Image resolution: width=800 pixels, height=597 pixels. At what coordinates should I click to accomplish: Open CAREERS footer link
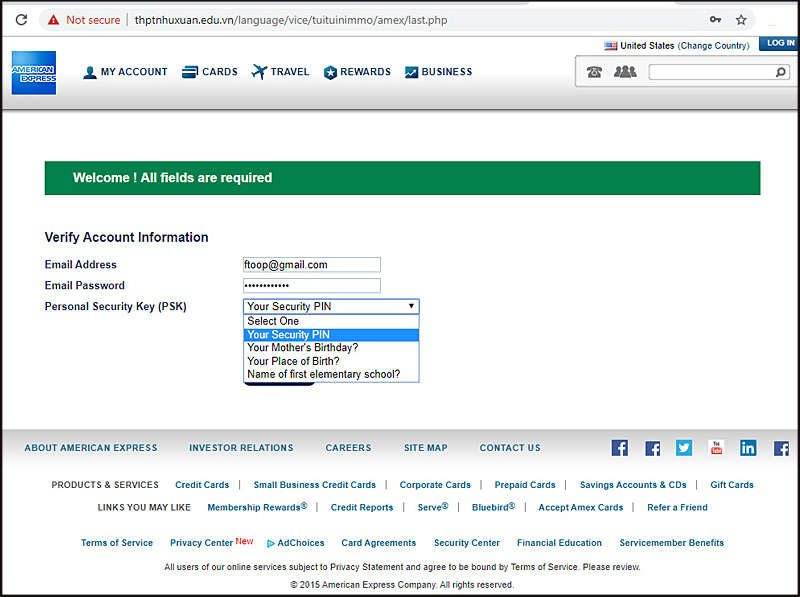[348, 448]
